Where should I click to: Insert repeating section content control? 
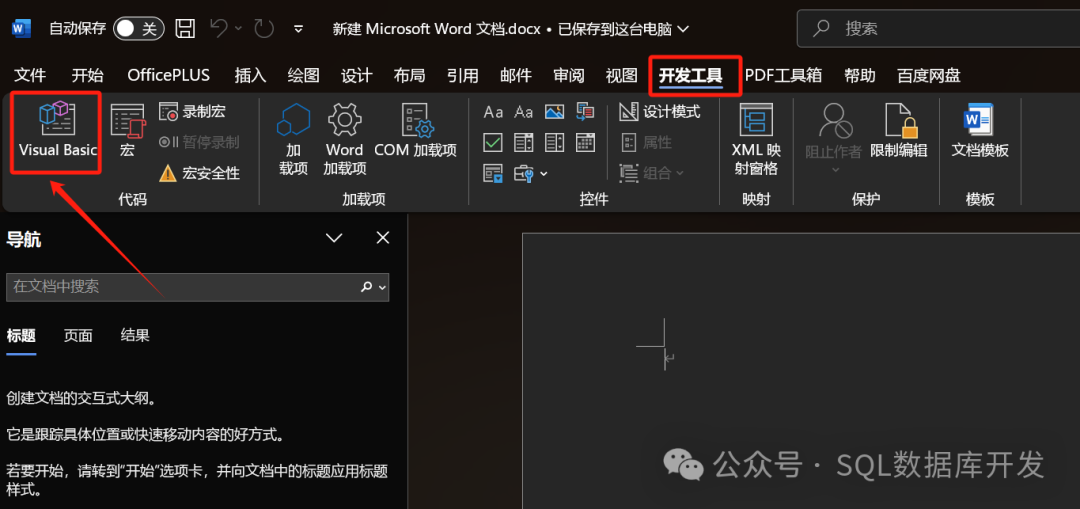[493, 173]
